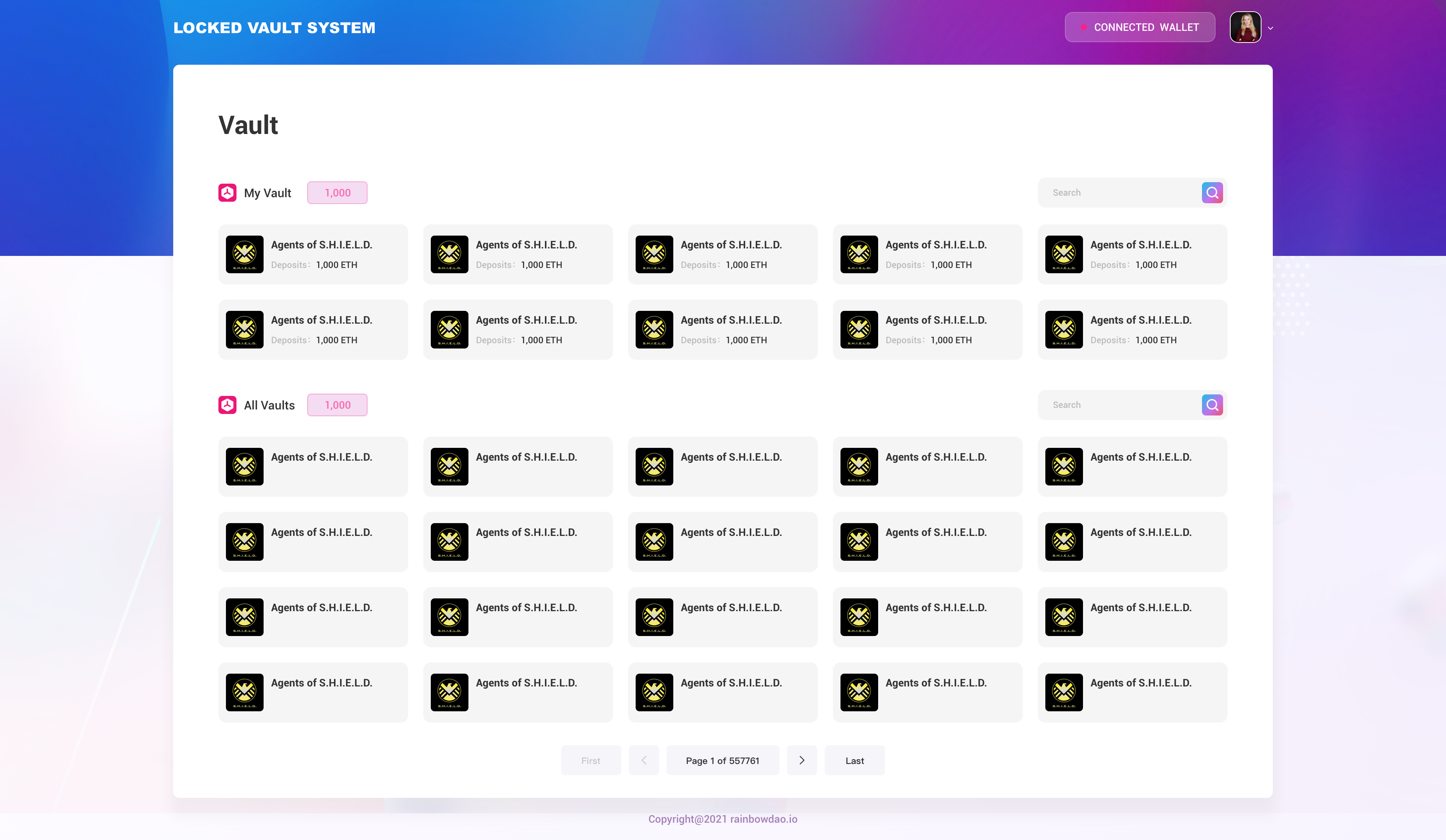Go to next page with right chevron
1446x840 pixels.
802,760
